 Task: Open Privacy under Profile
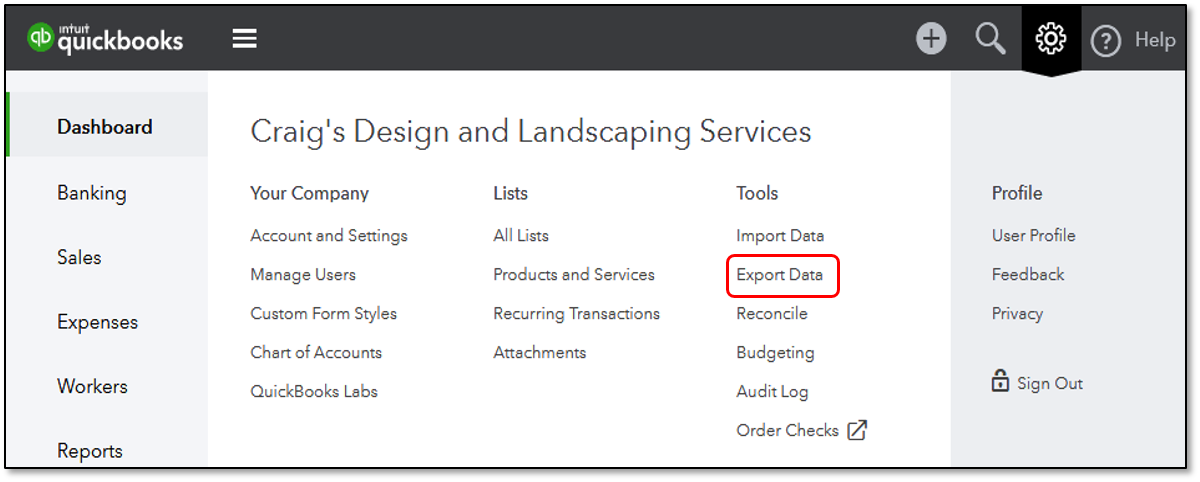(x=1017, y=313)
